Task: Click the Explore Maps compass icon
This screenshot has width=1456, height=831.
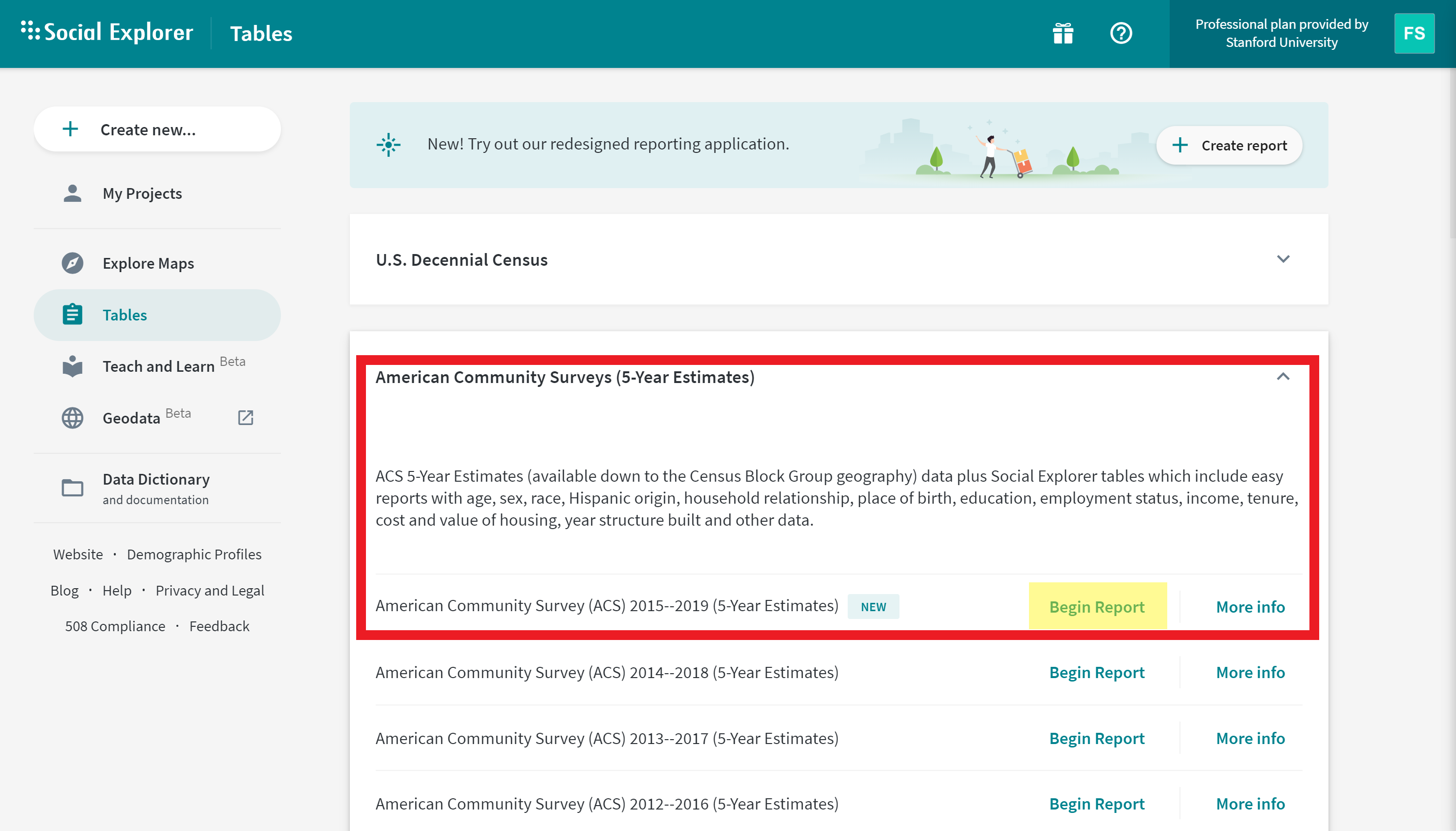Action: coord(72,263)
